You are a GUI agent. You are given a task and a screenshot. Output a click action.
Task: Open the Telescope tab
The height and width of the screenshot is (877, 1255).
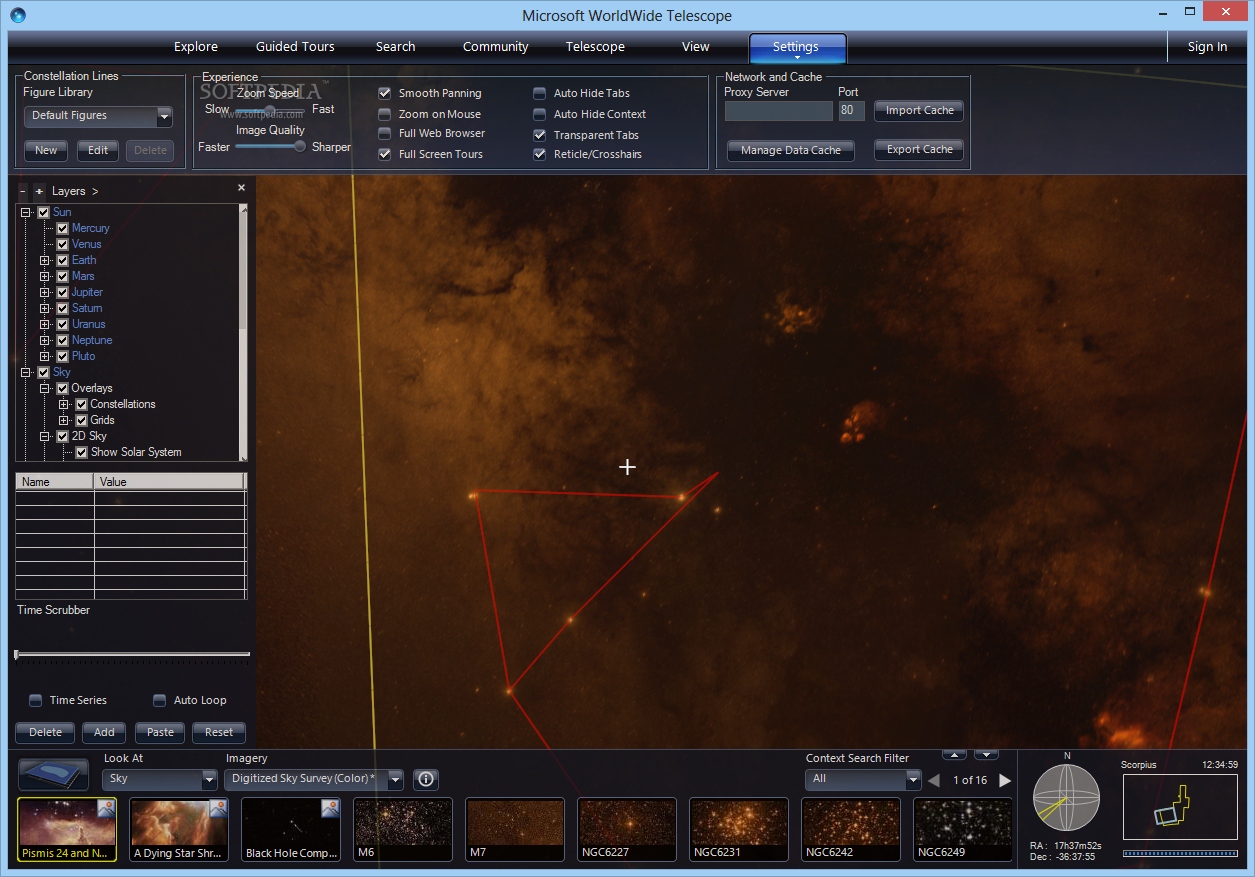(x=595, y=47)
